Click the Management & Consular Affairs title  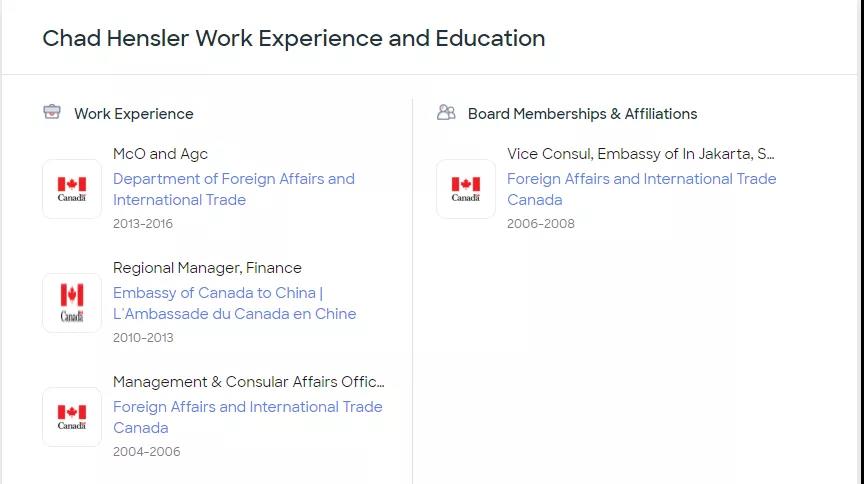(x=248, y=382)
